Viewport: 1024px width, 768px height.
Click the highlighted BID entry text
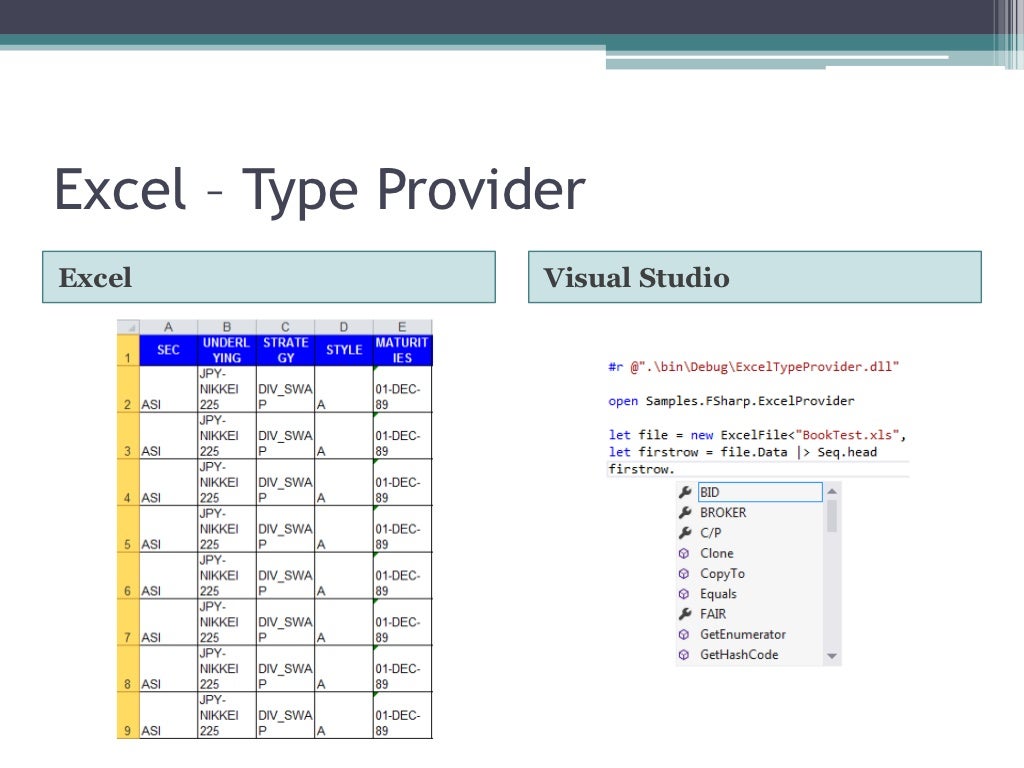[x=709, y=492]
